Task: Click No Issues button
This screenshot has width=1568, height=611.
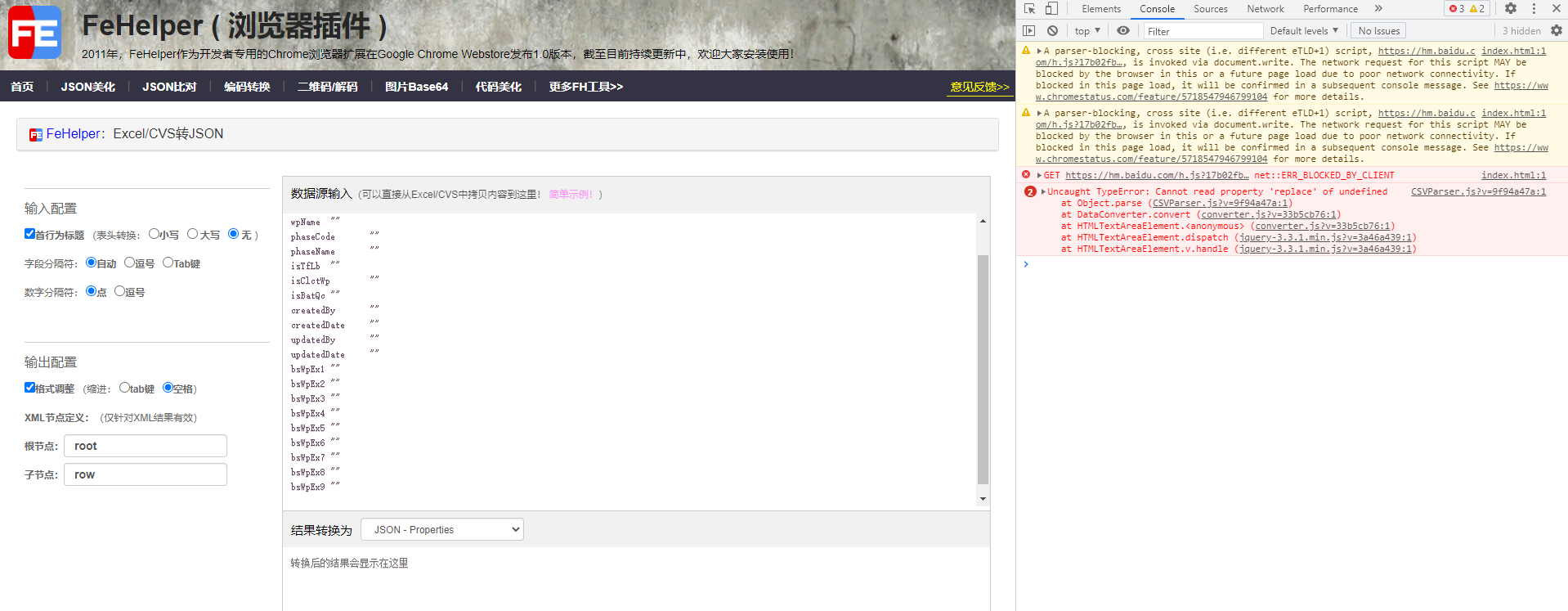Action: pyautogui.click(x=1379, y=31)
